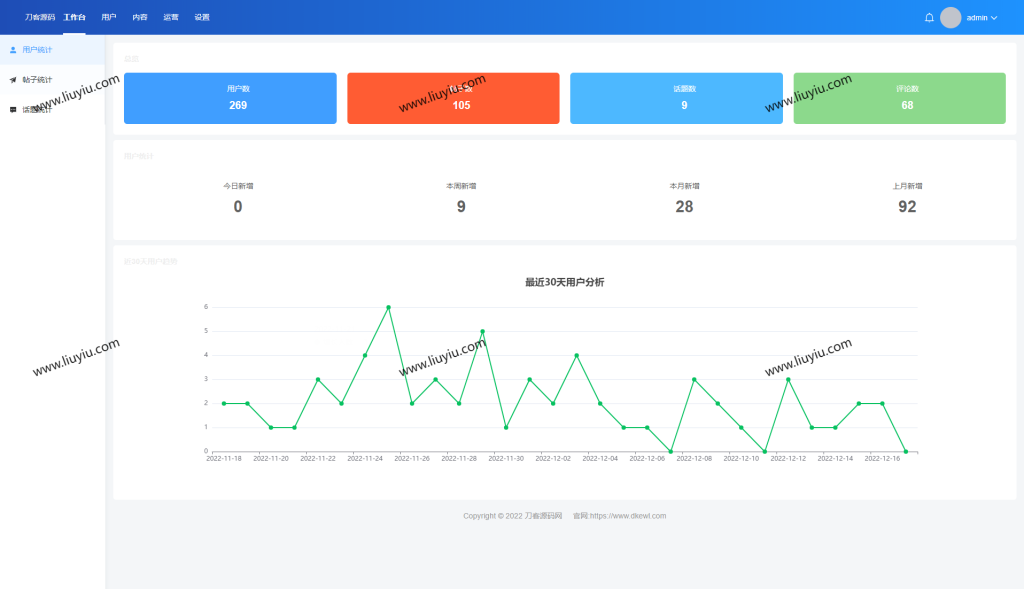
Task: Open the 内容 top menu
Action: (140, 17)
